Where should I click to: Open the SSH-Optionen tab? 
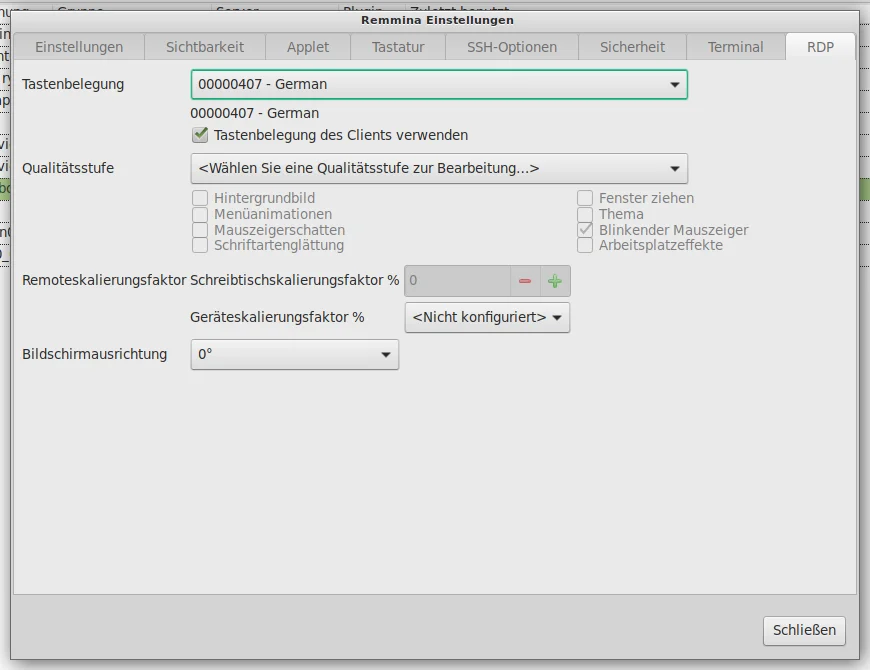[511, 47]
